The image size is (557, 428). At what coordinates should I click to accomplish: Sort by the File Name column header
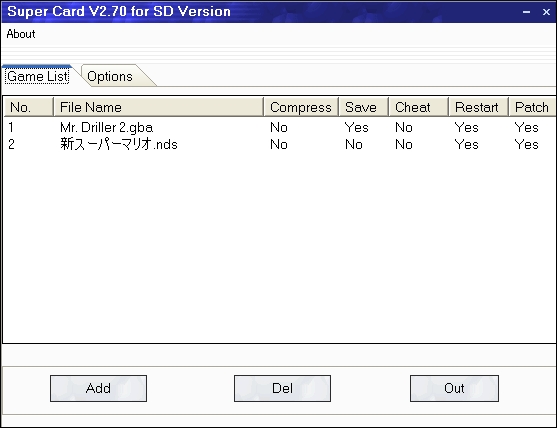coord(158,107)
